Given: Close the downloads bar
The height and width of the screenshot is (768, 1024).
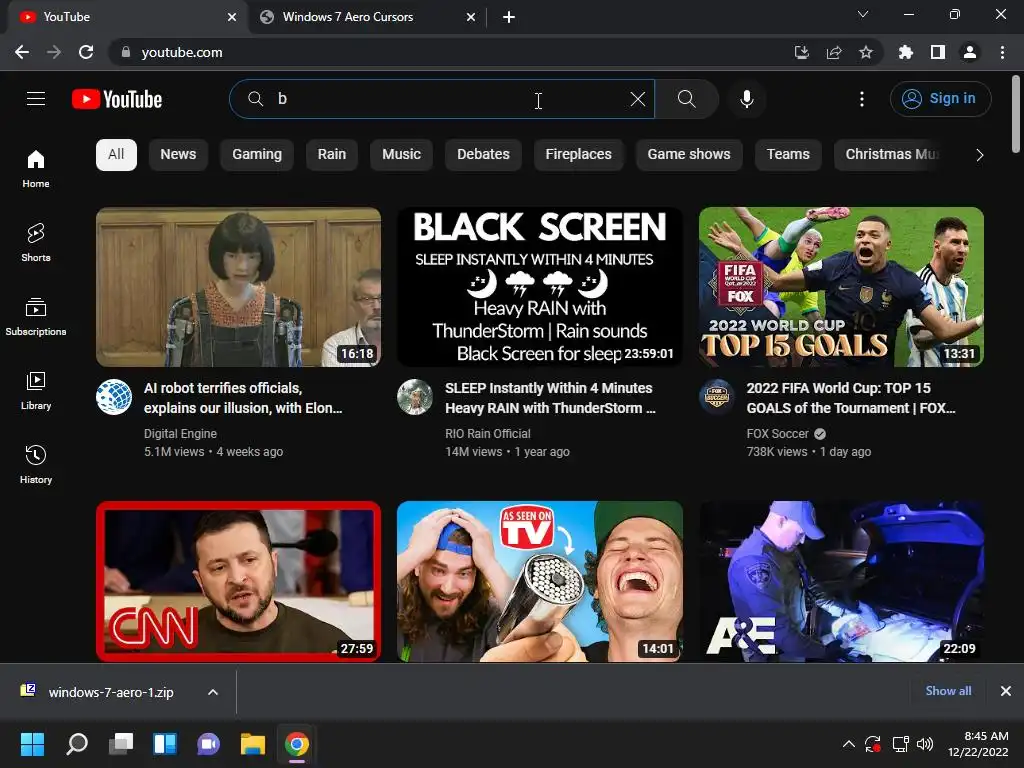Looking at the screenshot, I should [1006, 691].
